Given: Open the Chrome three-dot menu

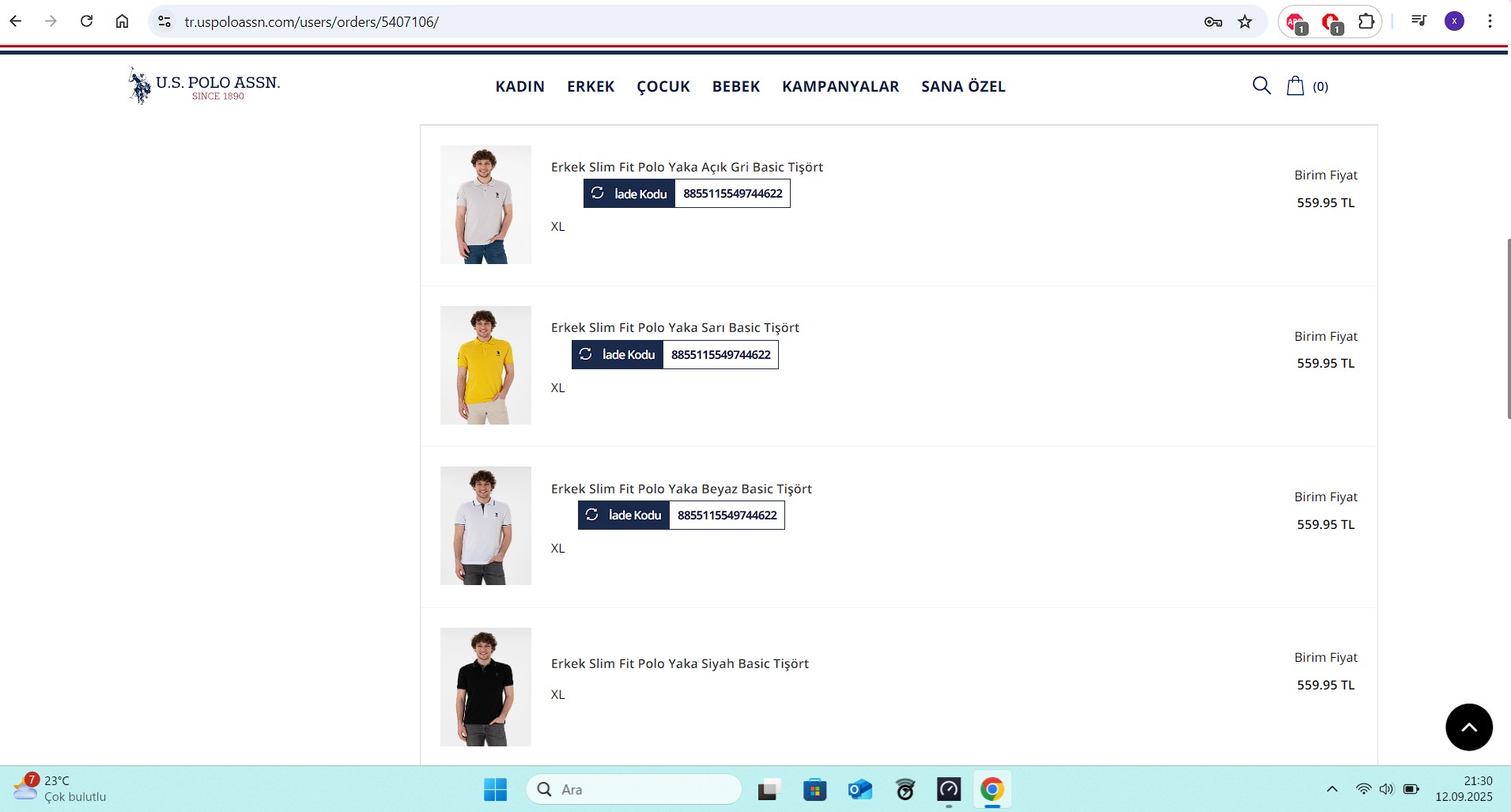Looking at the screenshot, I should (1489, 21).
